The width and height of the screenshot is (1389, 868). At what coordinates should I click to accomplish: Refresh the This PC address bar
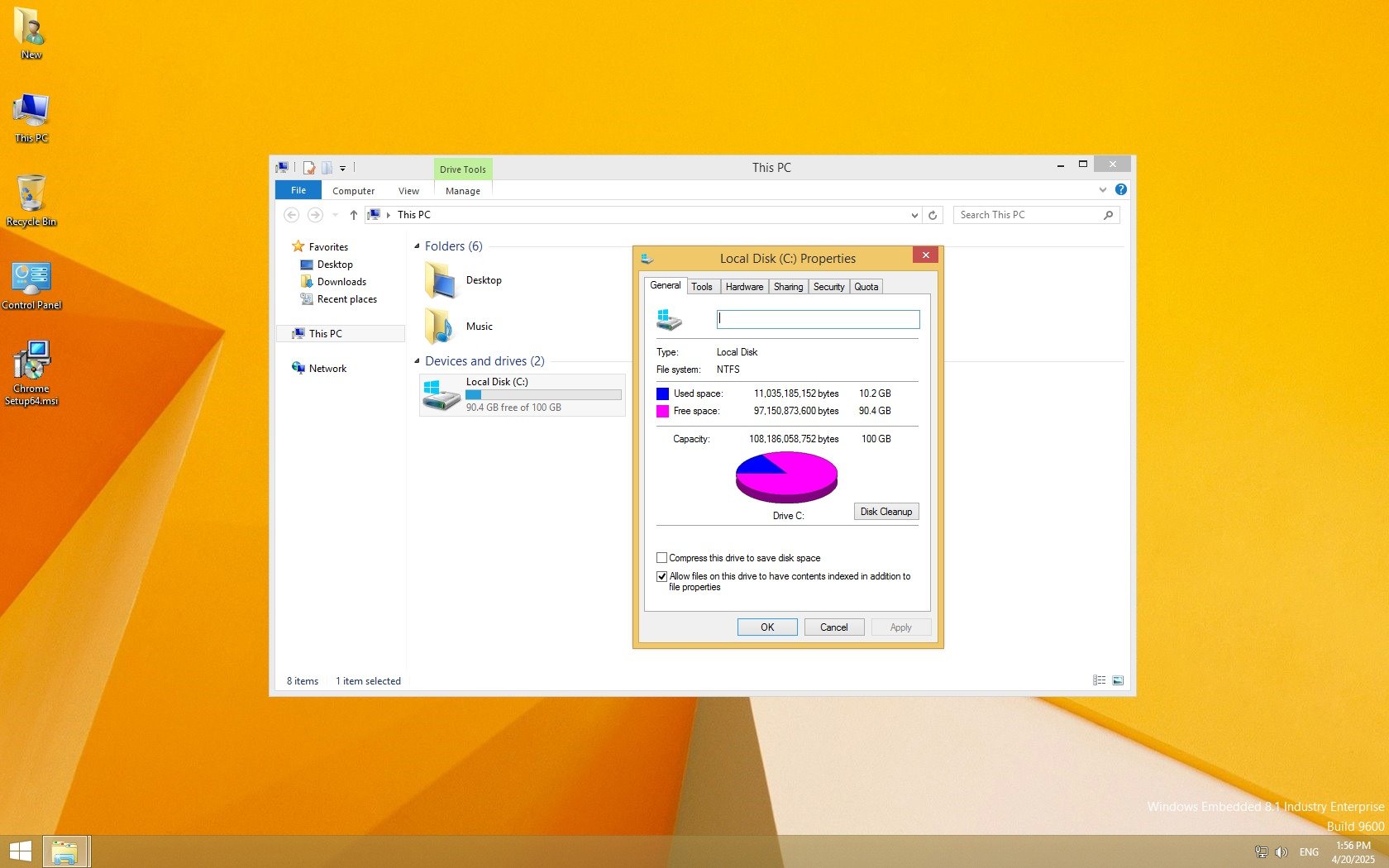click(x=933, y=215)
